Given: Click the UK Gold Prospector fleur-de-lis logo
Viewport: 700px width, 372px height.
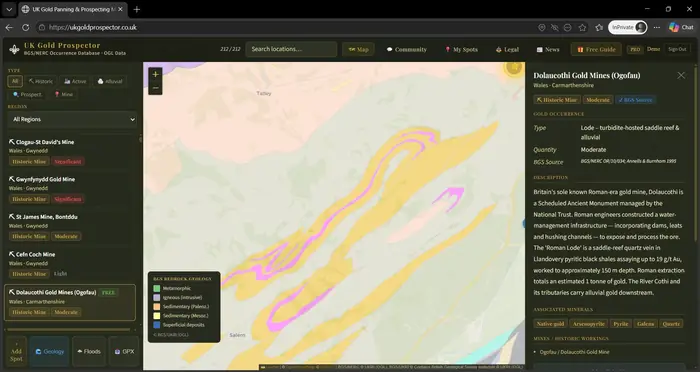Looking at the screenshot, I should point(14,50).
